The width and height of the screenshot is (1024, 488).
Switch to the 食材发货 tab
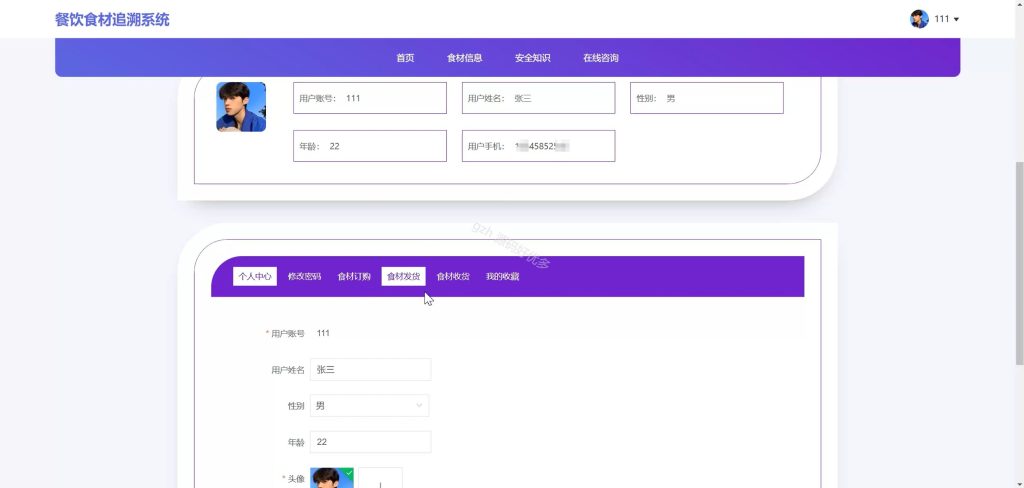pos(404,276)
